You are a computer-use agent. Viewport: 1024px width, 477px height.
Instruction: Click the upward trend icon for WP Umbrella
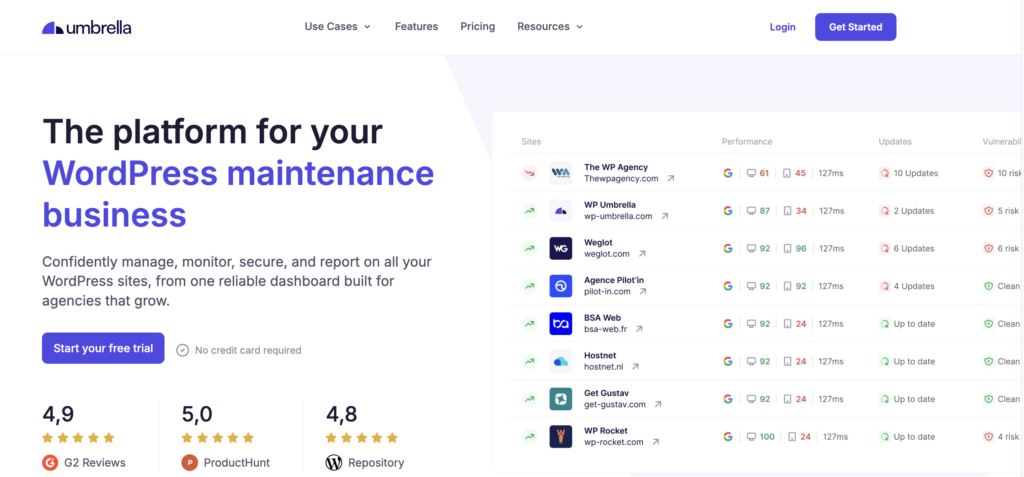[x=529, y=211]
